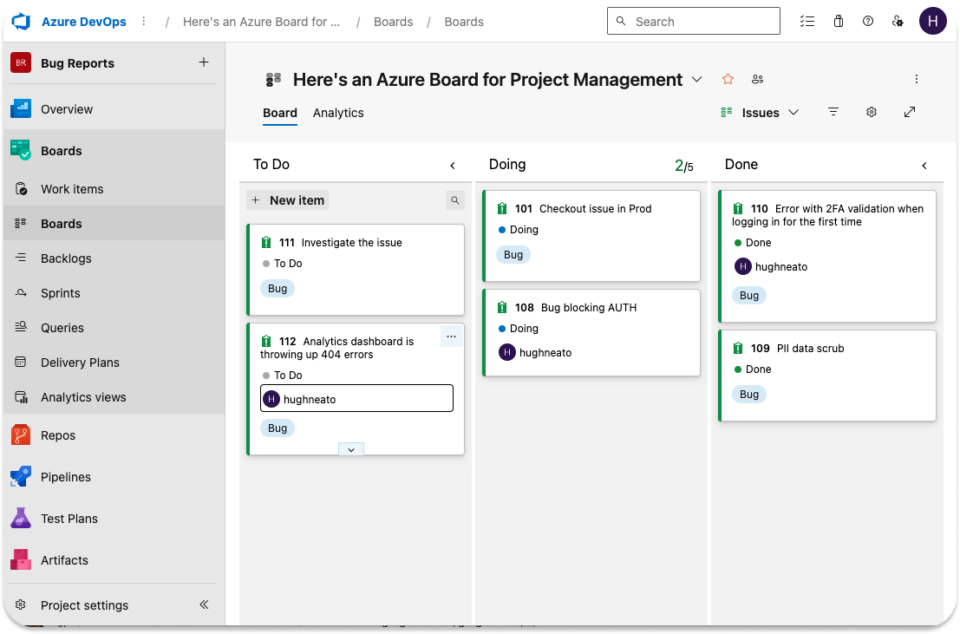Open board settings via the gear icon
The width and height of the screenshot is (960, 634).
coord(871,112)
